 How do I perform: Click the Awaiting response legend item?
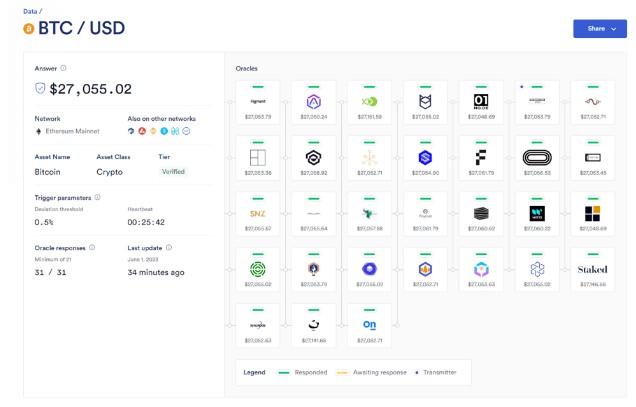380,372
